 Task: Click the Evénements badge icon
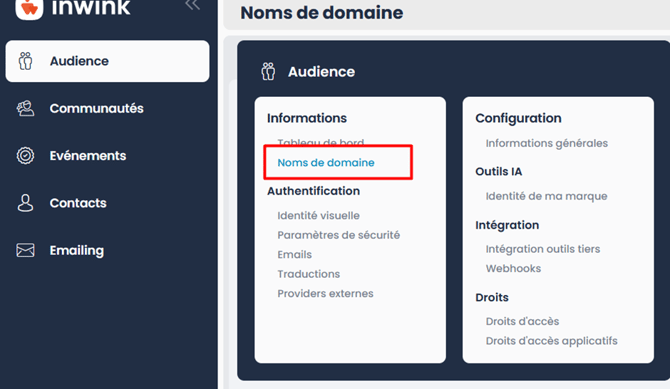(25, 156)
